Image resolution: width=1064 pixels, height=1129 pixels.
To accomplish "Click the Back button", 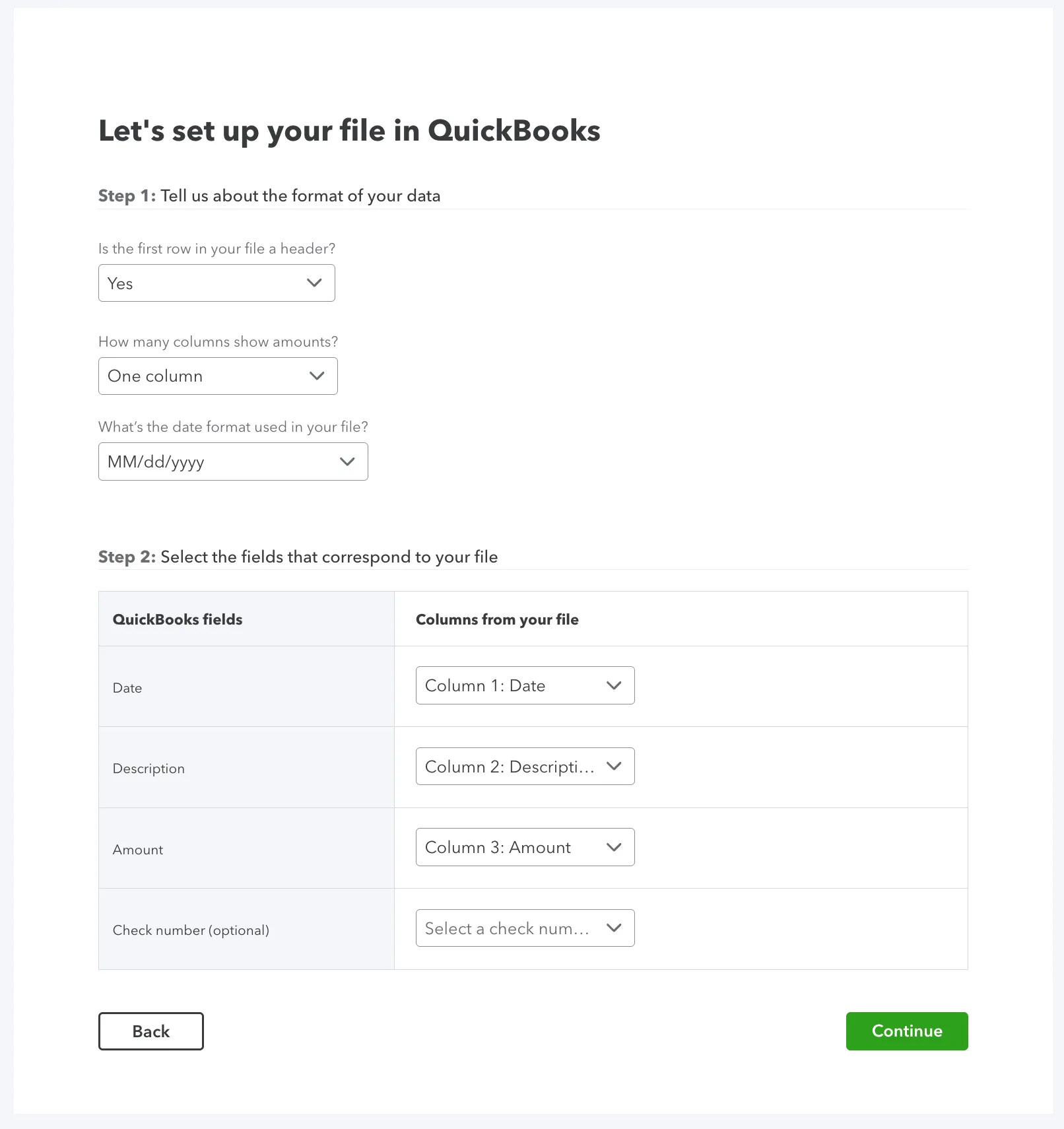I will click(151, 1031).
